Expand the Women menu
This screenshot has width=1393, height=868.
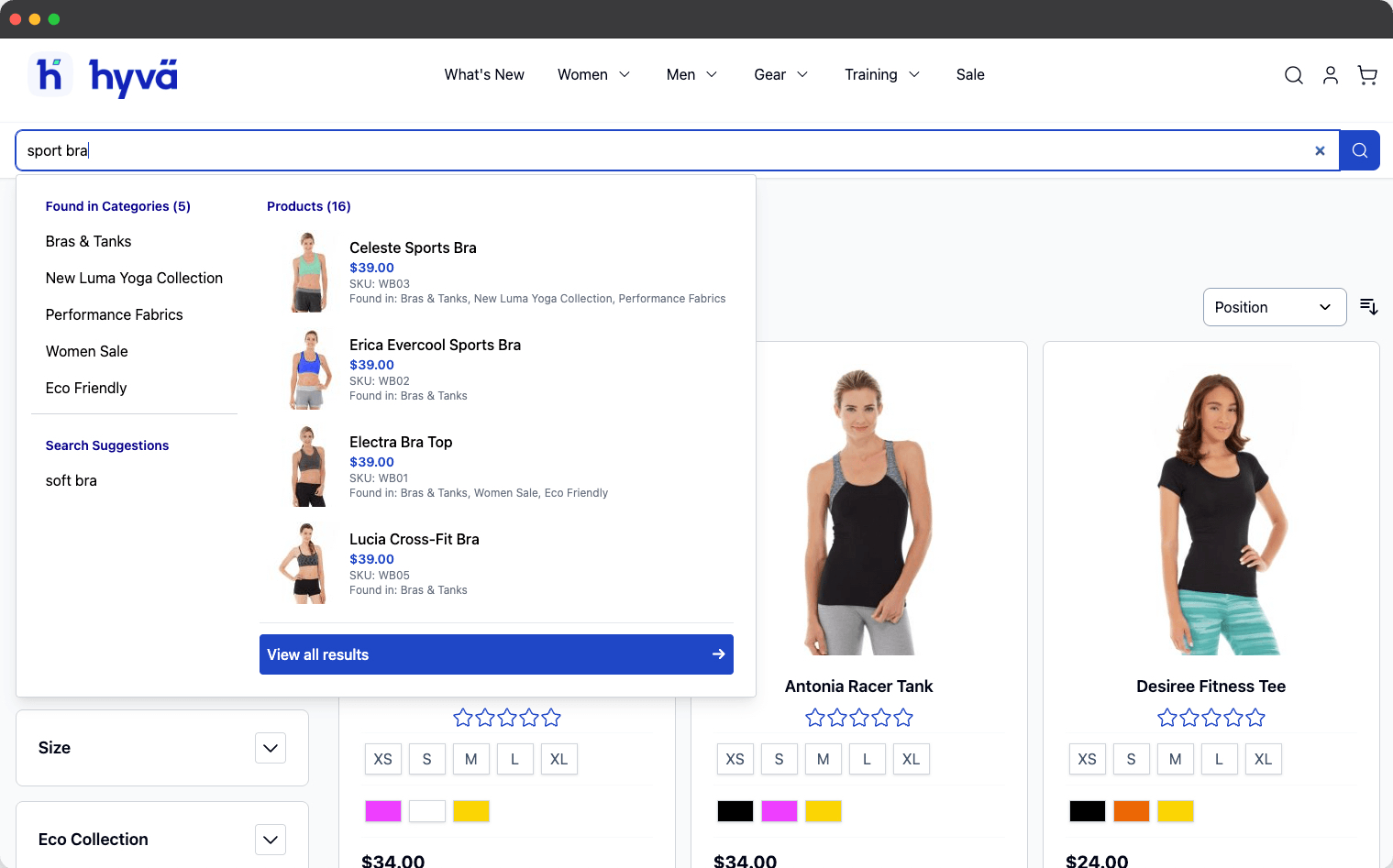pyautogui.click(x=593, y=75)
